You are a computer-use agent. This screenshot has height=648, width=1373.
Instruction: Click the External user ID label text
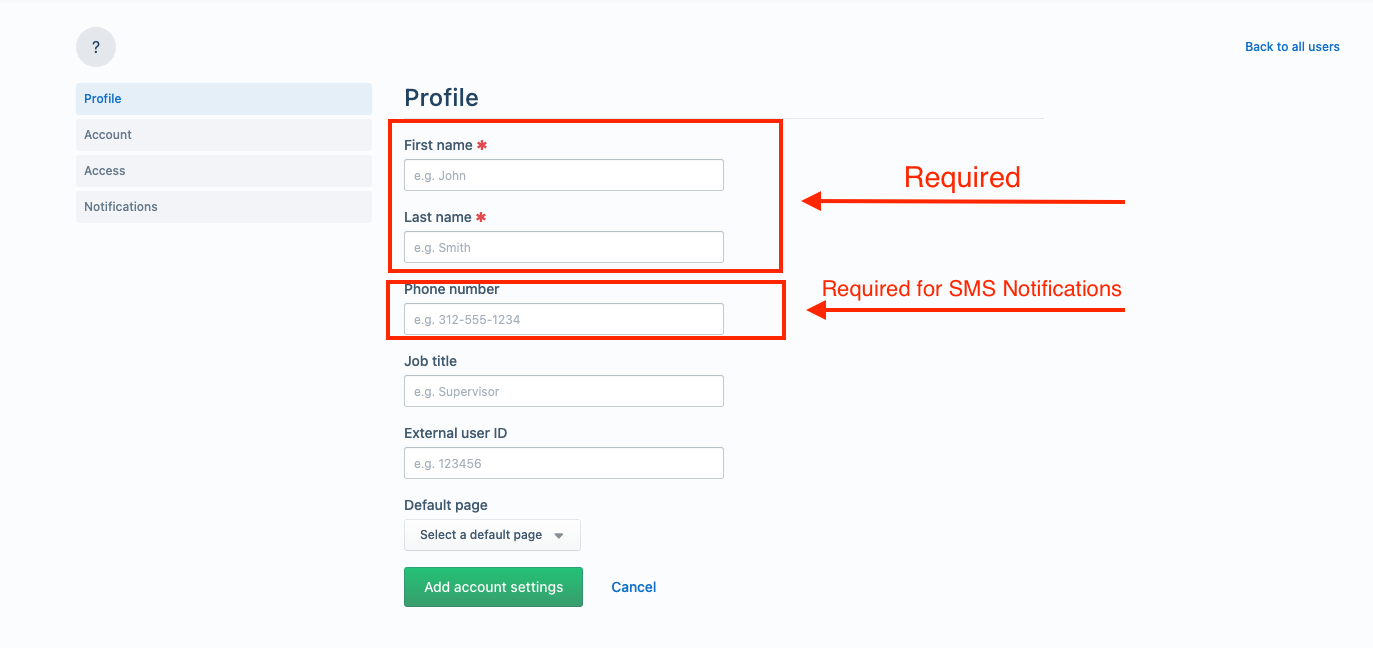(x=456, y=433)
